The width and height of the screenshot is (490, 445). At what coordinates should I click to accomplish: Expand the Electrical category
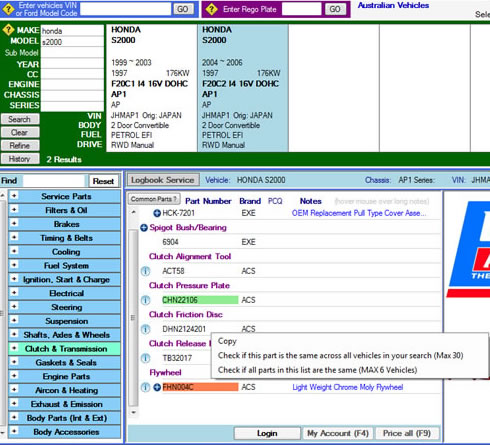click(14, 293)
